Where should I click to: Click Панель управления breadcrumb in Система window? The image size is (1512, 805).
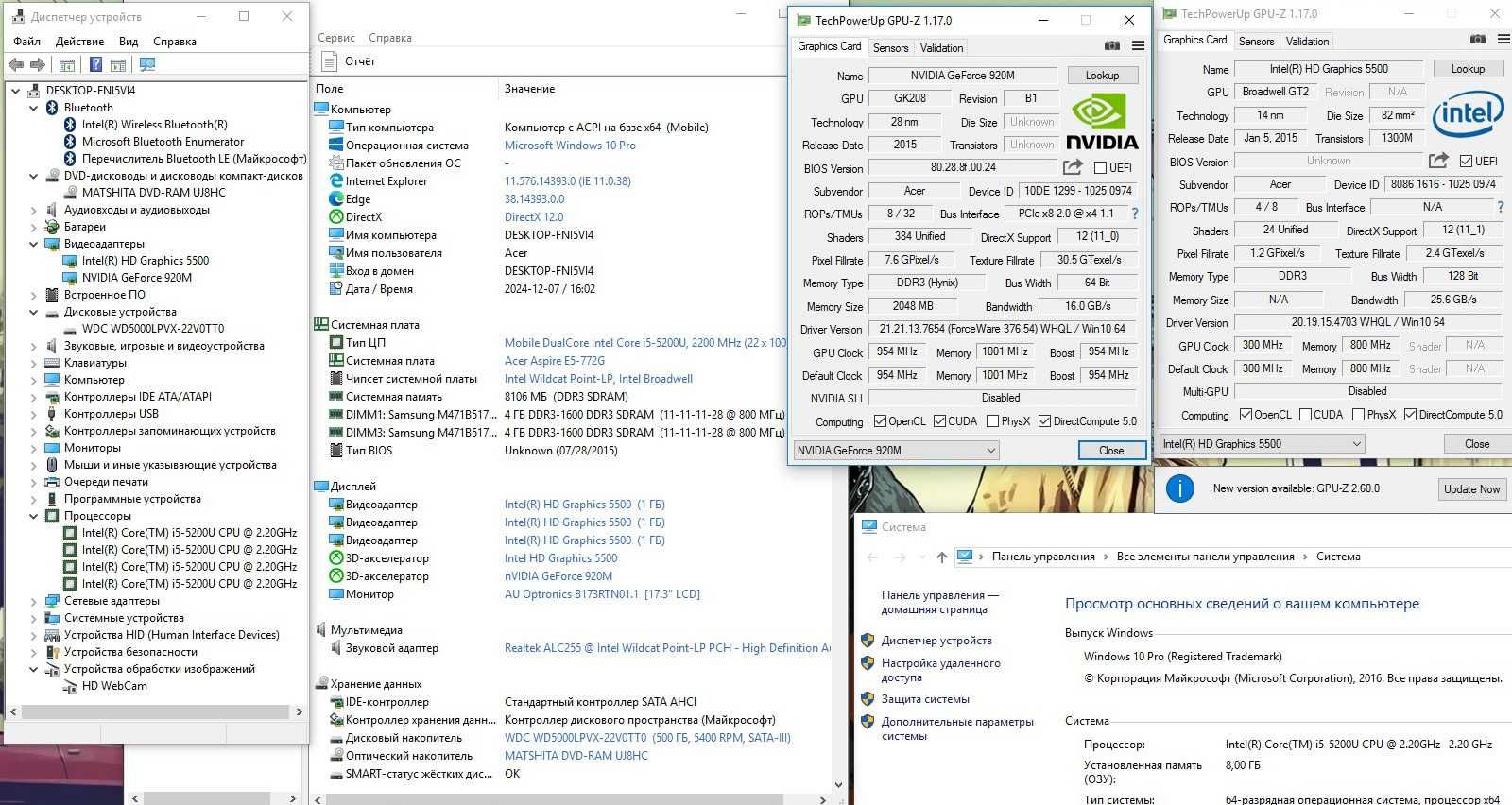point(1043,557)
